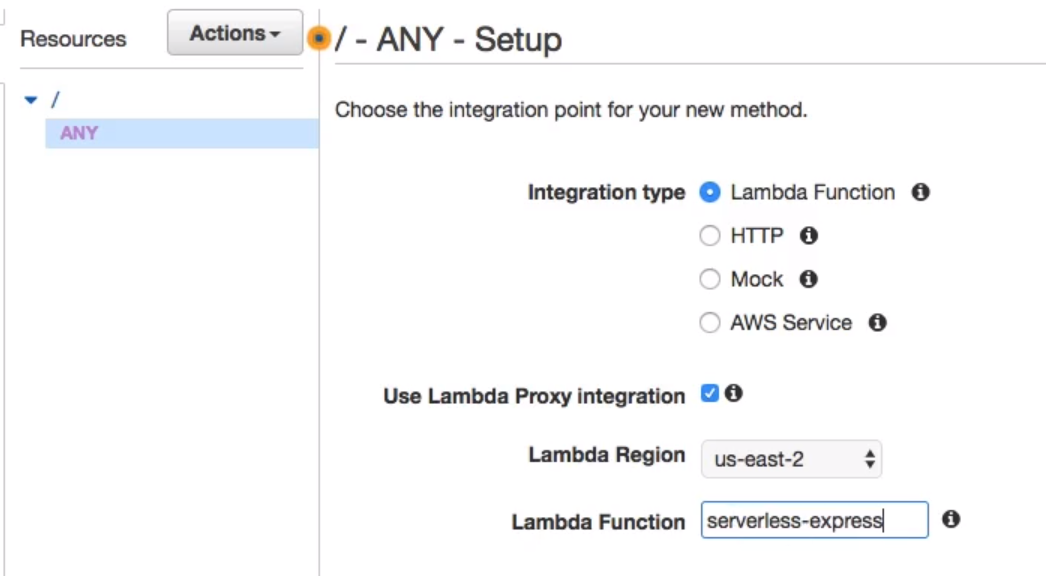Click the Lambda Region stepper arrows
This screenshot has width=1046, height=576.
(869, 459)
